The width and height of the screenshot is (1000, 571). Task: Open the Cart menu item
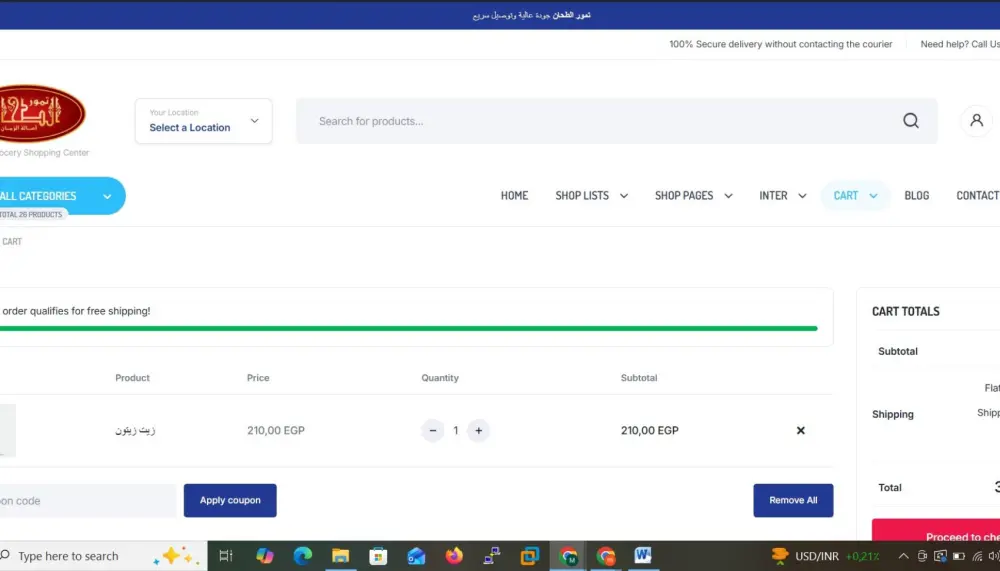point(846,196)
